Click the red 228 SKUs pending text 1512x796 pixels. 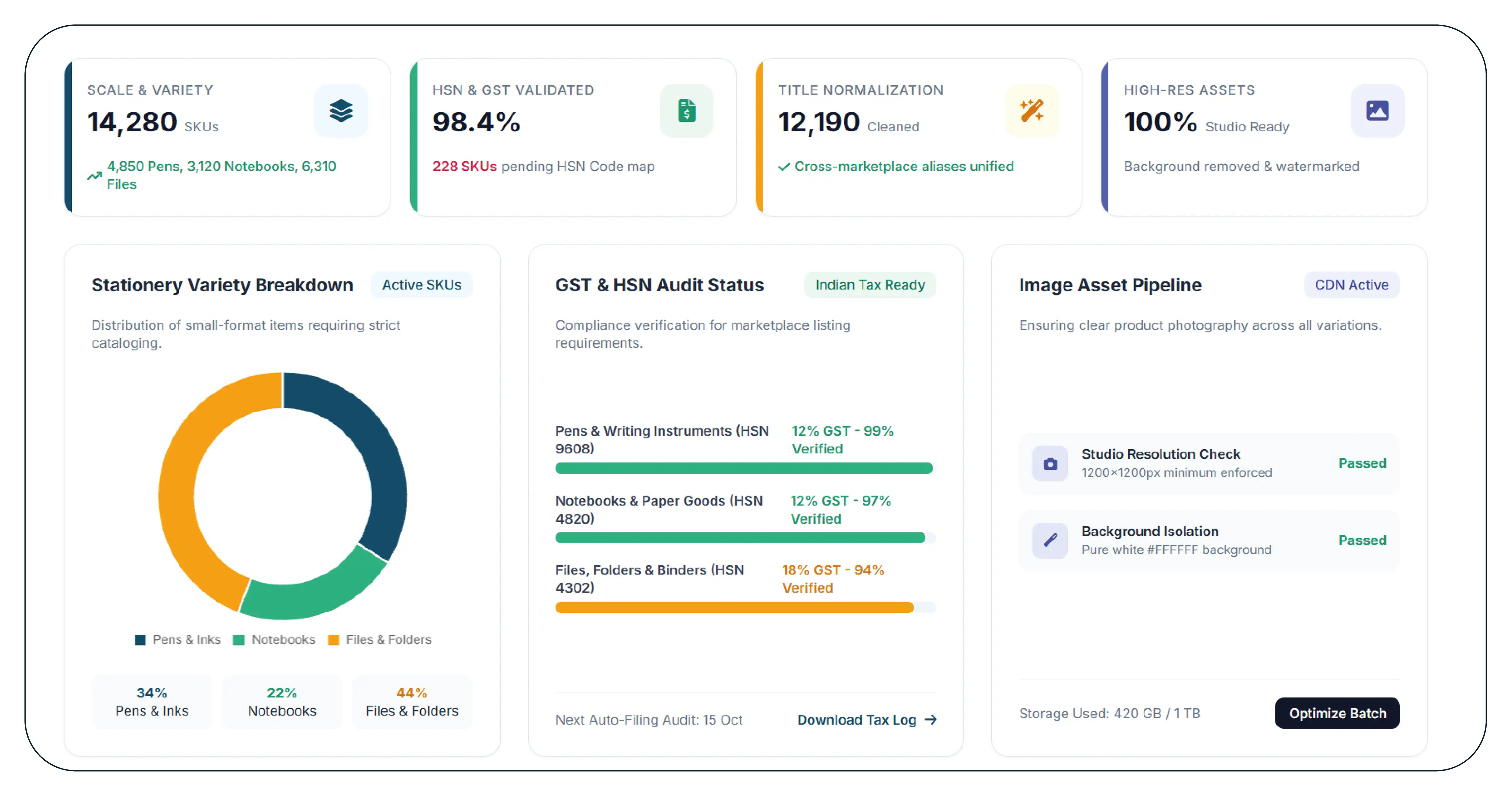(x=465, y=167)
